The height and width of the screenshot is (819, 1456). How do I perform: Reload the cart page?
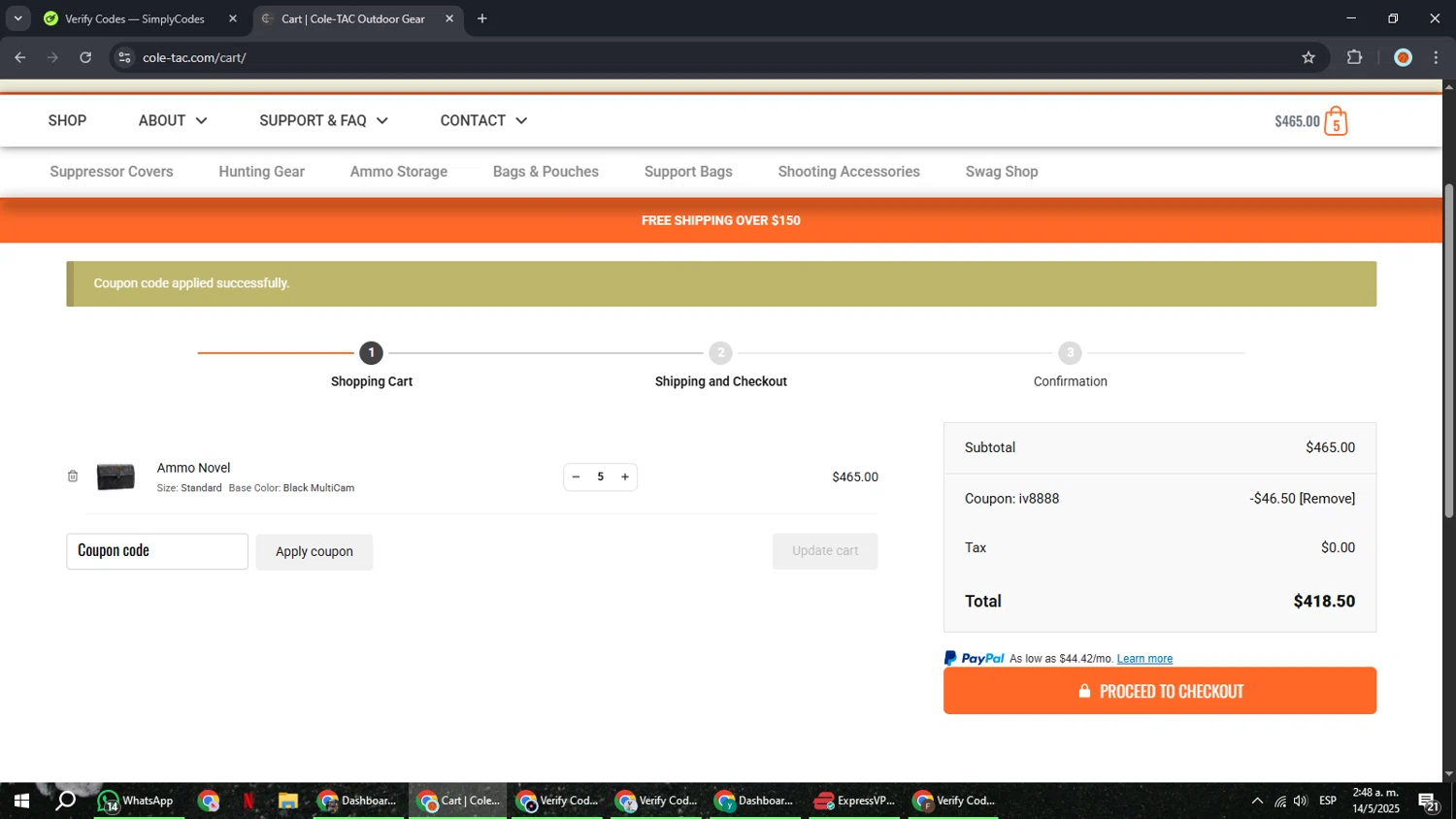click(85, 57)
